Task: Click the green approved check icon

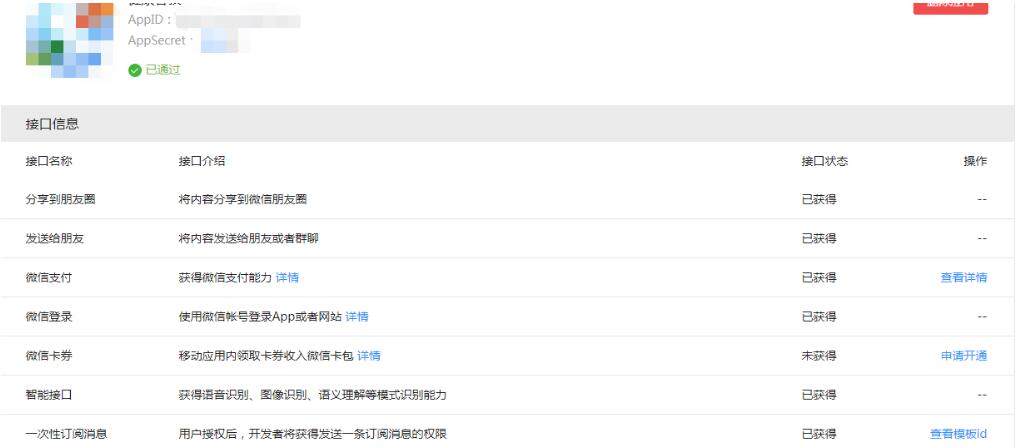Action: click(x=135, y=70)
